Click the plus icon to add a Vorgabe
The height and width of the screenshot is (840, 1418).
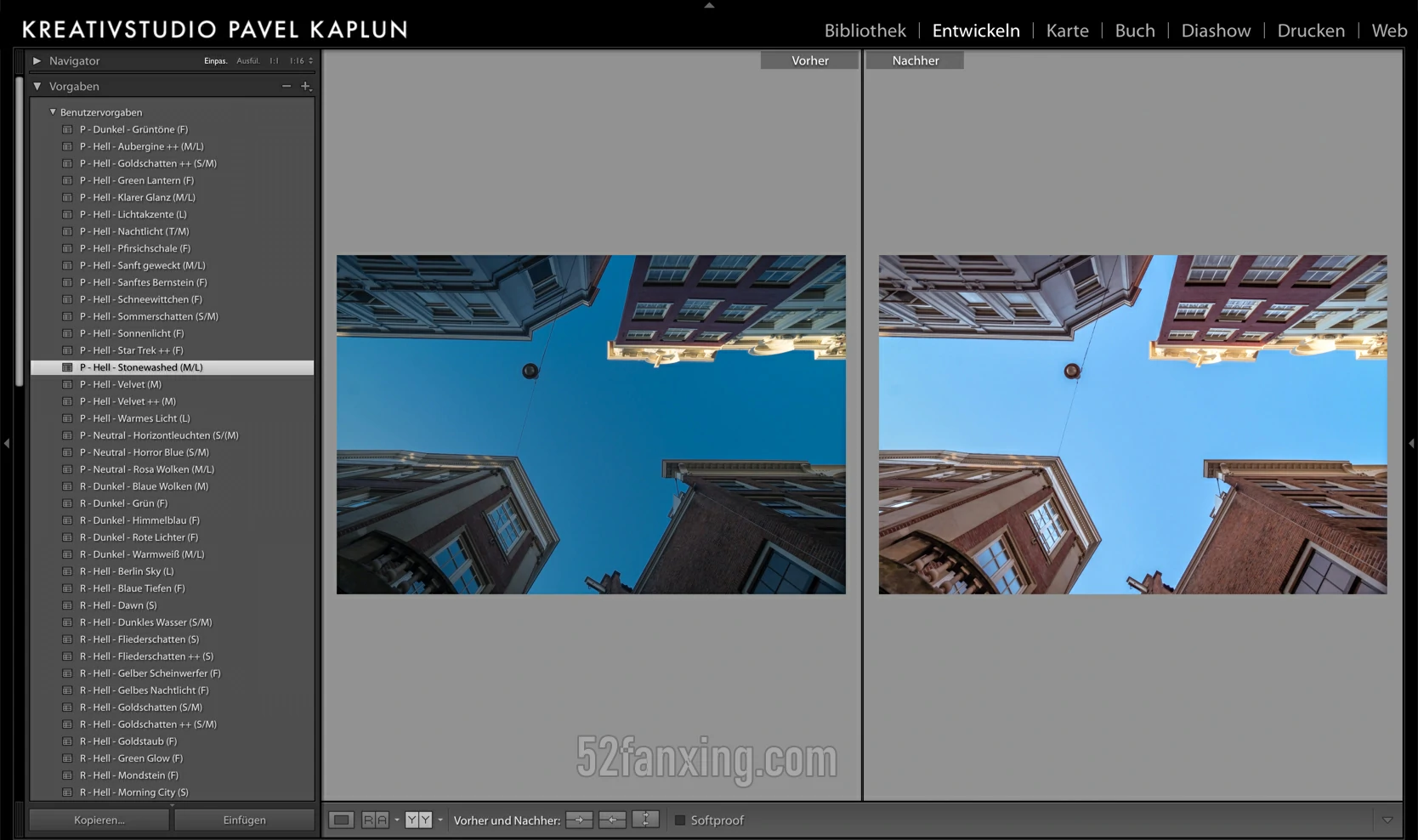306,86
